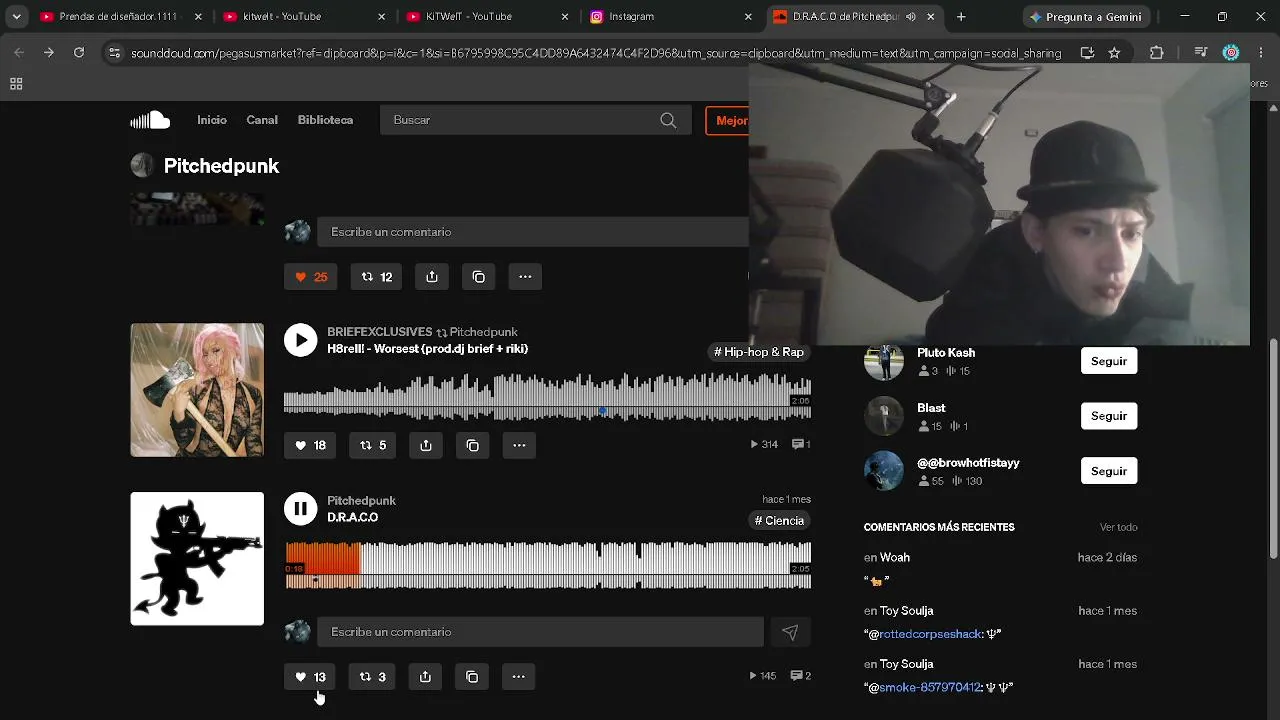This screenshot has width=1280, height=720.
Task: Open the BRIEFEXCLUSIVES artist link
Action: click(379, 332)
